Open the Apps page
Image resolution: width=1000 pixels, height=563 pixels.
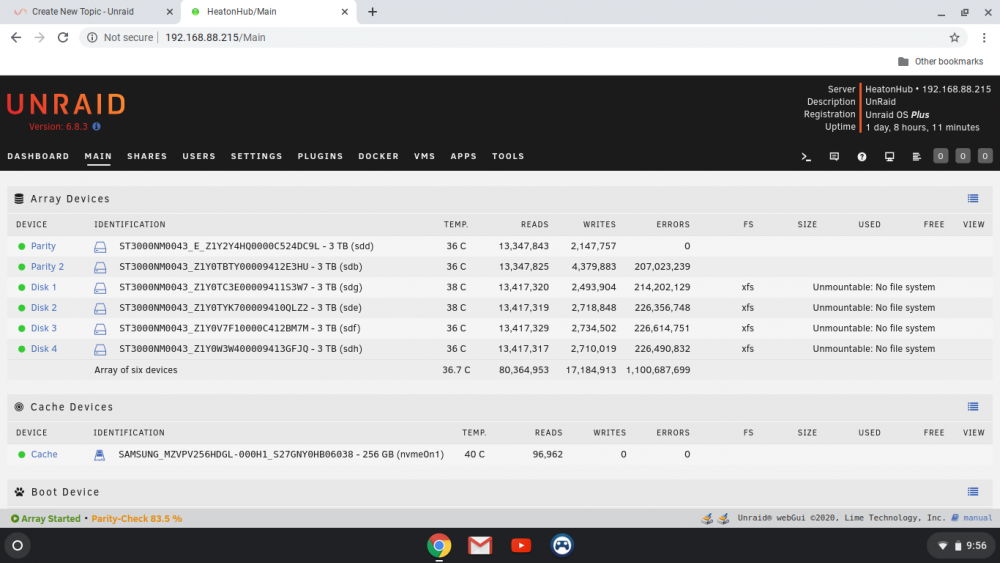464,156
